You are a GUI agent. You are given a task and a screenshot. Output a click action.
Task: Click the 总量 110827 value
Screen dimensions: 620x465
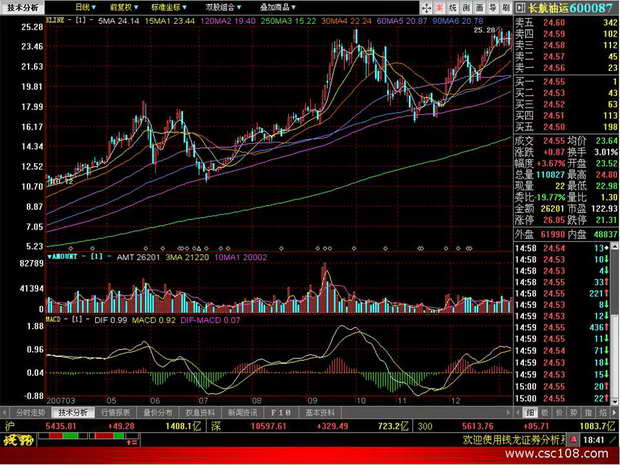pyautogui.click(x=550, y=174)
